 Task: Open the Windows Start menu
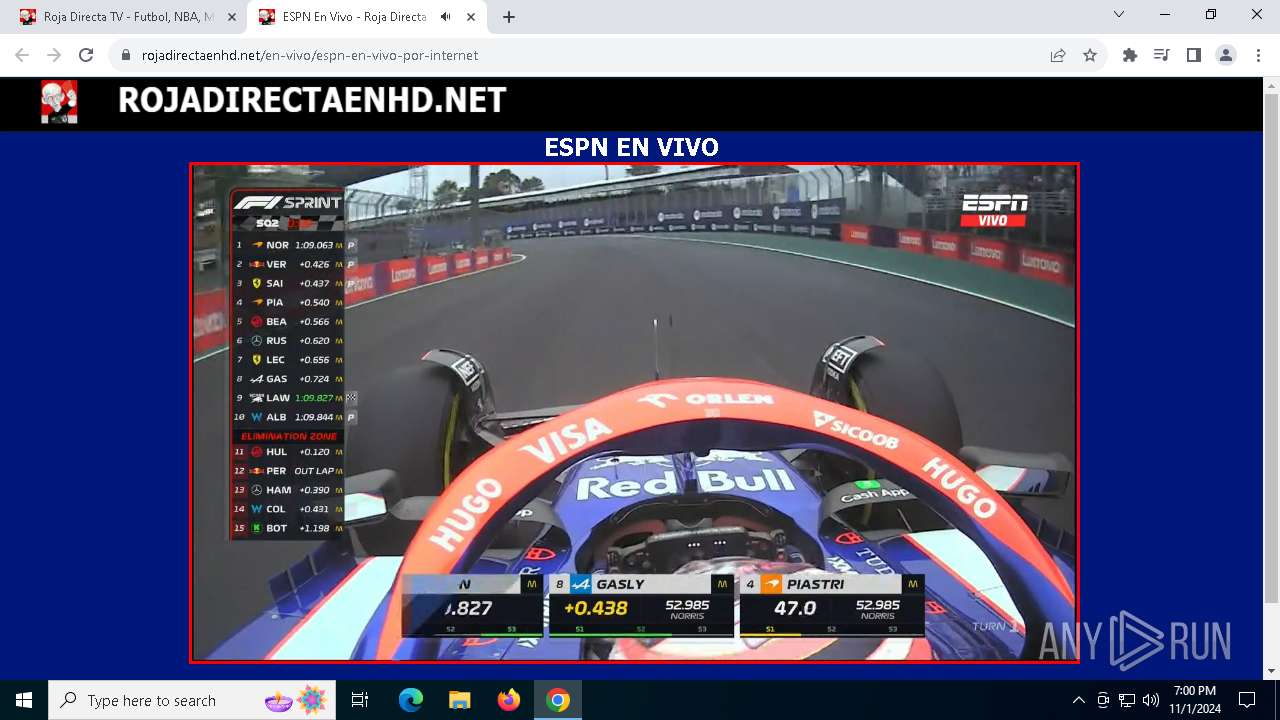[x=24, y=700]
